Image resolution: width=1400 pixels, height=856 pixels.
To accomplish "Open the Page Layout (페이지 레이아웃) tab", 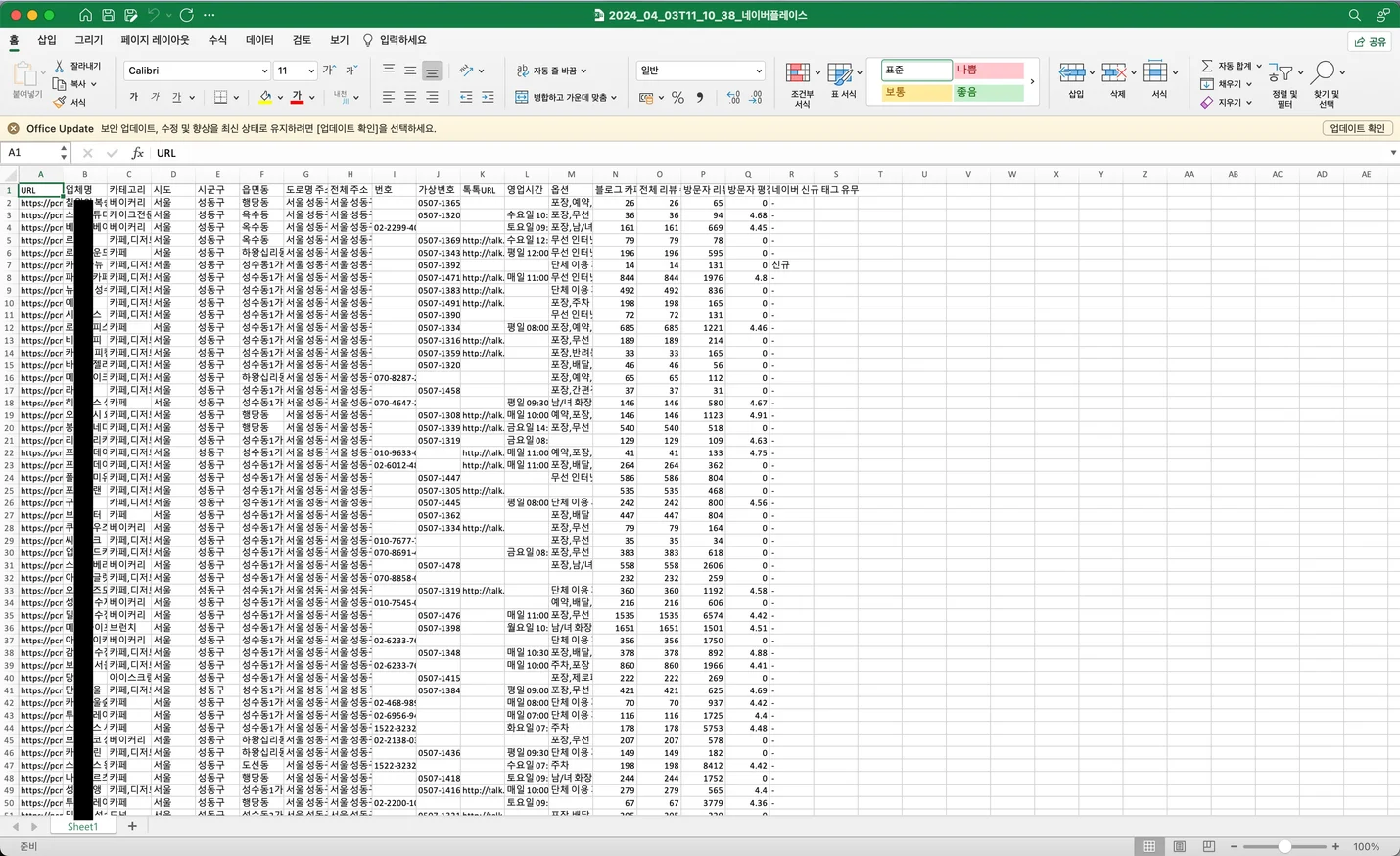I will (x=155, y=40).
